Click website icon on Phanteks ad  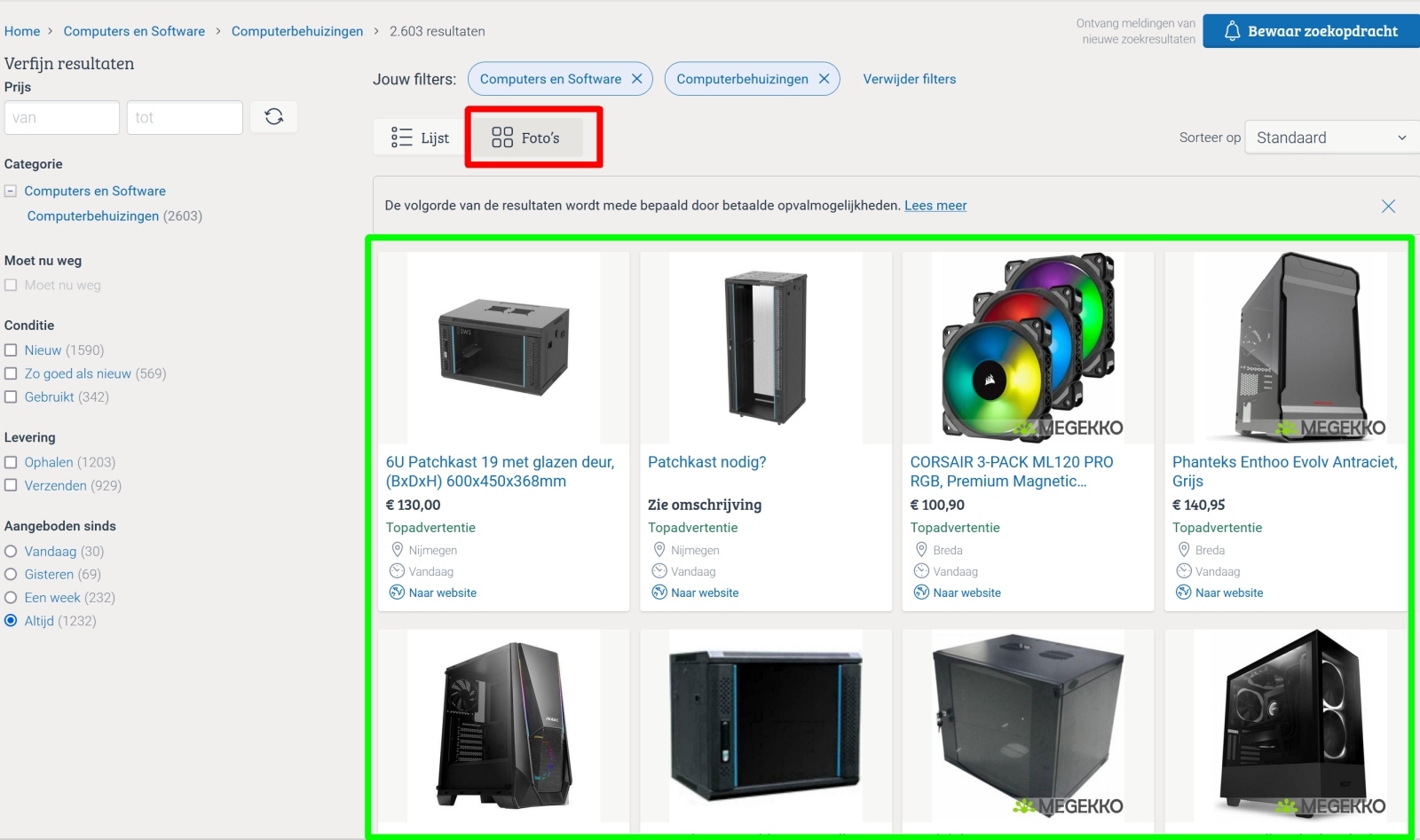point(1184,593)
